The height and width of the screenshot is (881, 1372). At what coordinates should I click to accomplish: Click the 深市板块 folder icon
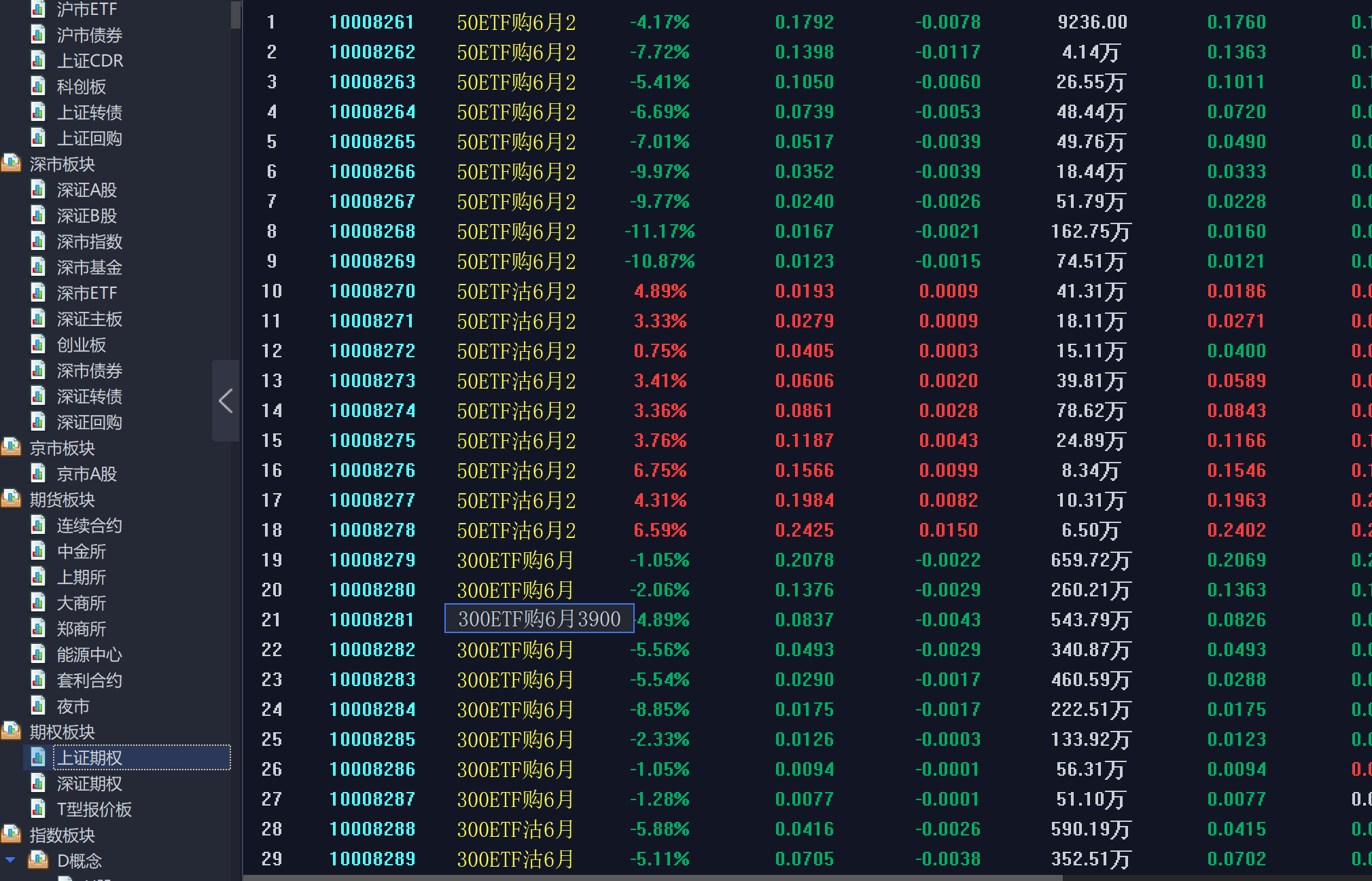[x=11, y=164]
